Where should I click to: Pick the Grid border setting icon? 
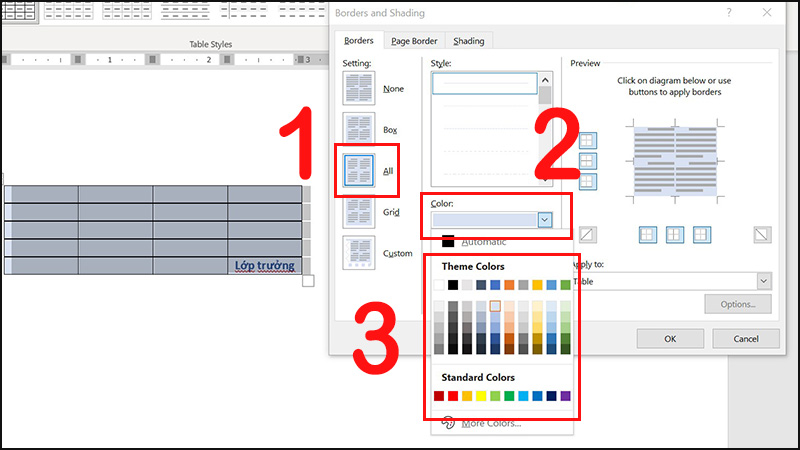pos(359,211)
